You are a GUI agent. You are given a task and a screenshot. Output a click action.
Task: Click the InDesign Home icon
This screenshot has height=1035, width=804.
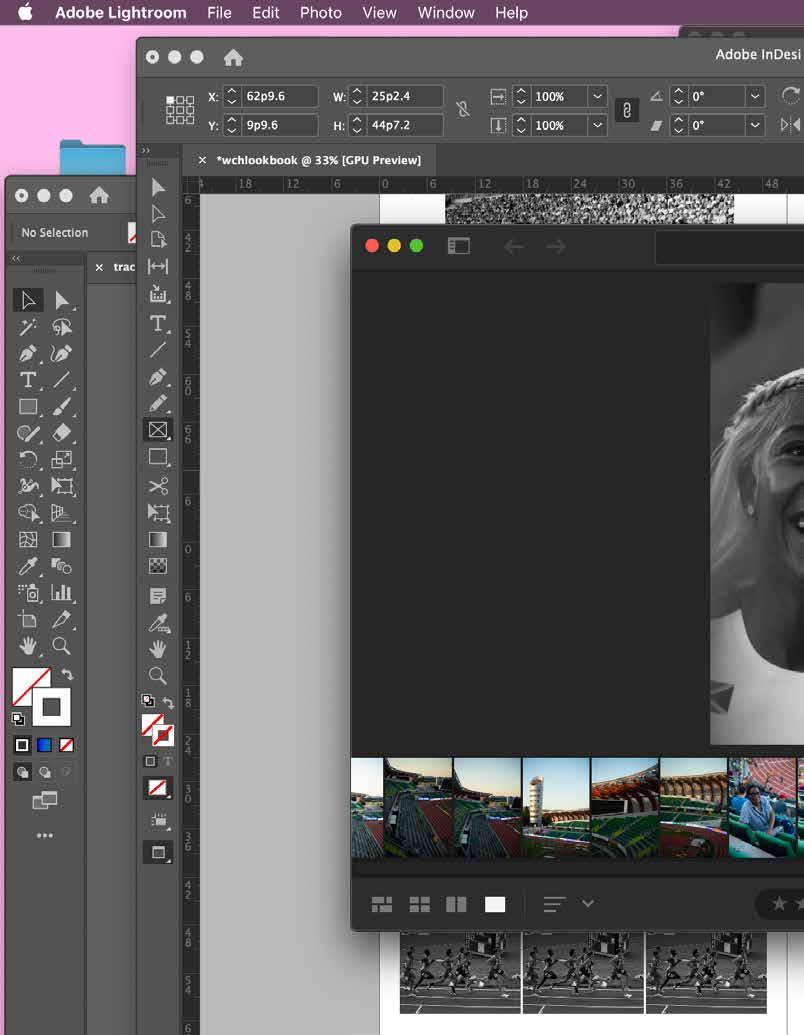pyautogui.click(x=233, y=58)
